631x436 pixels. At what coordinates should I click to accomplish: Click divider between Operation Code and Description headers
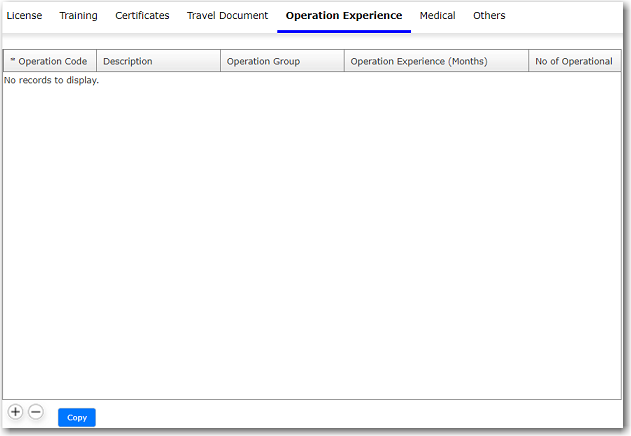click(96, 61)
